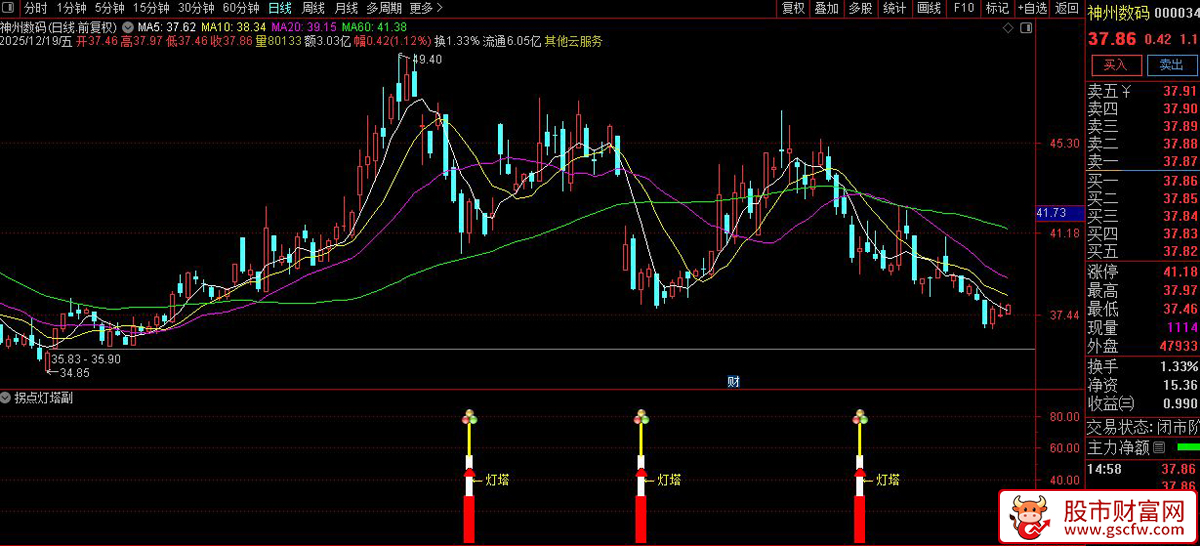
Task: Select the 1分钟 period
Action: (x=71, y=8)
